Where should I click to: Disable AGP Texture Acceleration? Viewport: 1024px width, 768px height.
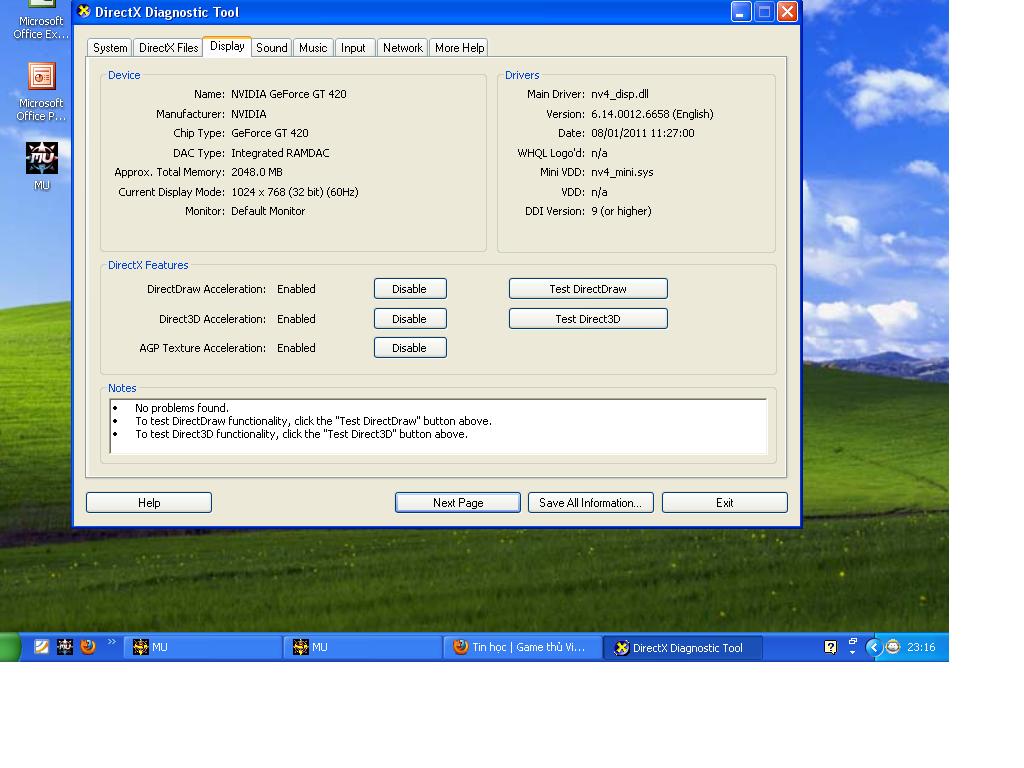410,348
